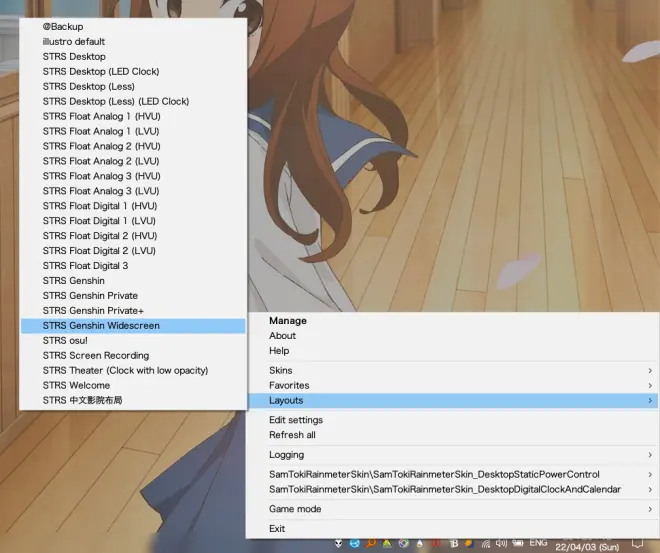
Task: Select STRS Desktop (Less) (LED Clock)
Action: pos(133,101)
